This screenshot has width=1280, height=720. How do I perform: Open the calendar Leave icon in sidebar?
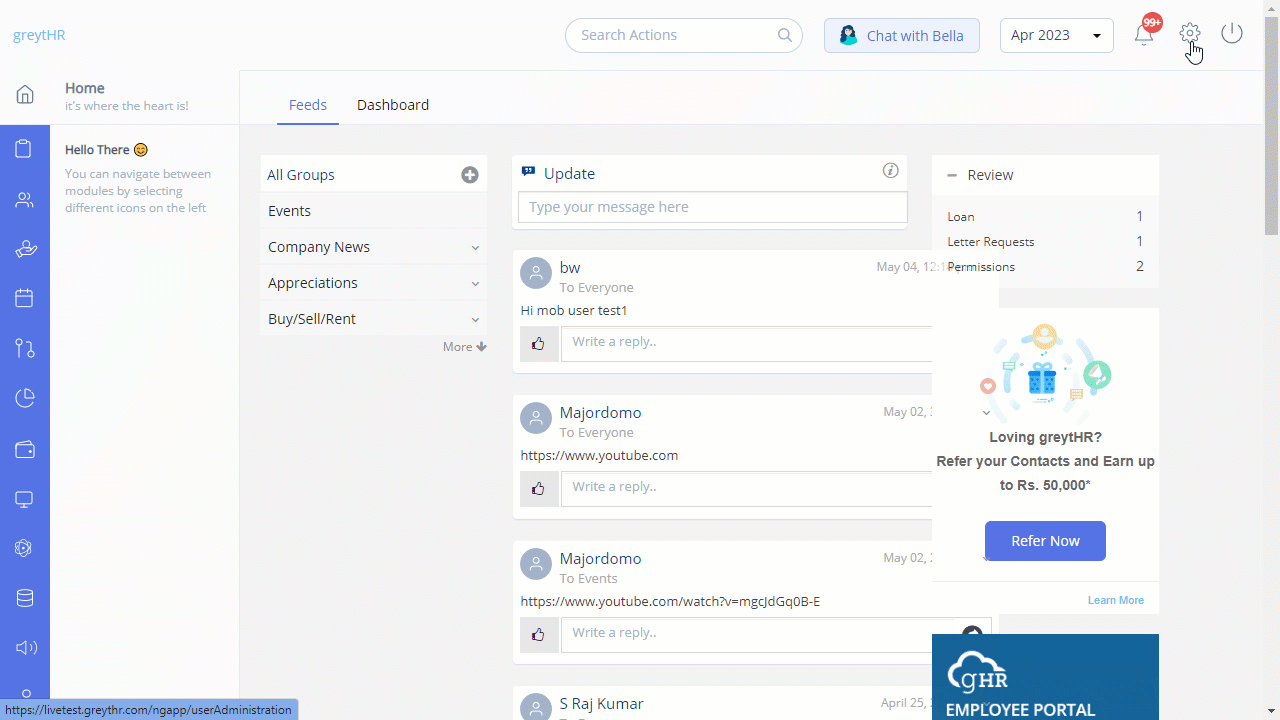(25, 298)
